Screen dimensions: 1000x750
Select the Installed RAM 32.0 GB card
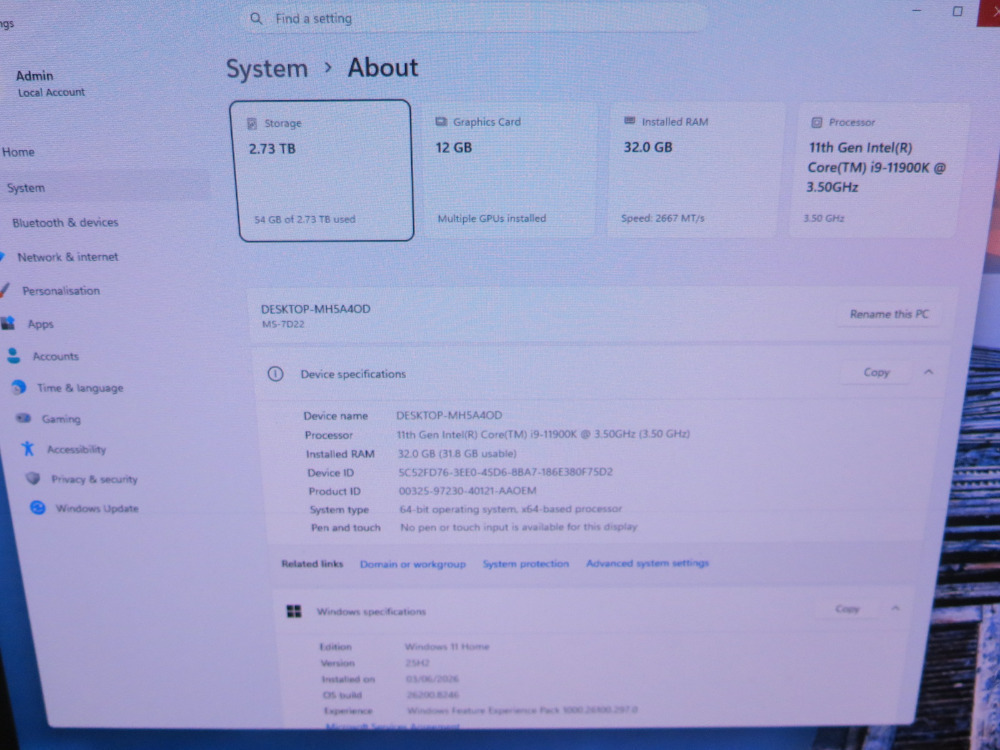(695, 171)
